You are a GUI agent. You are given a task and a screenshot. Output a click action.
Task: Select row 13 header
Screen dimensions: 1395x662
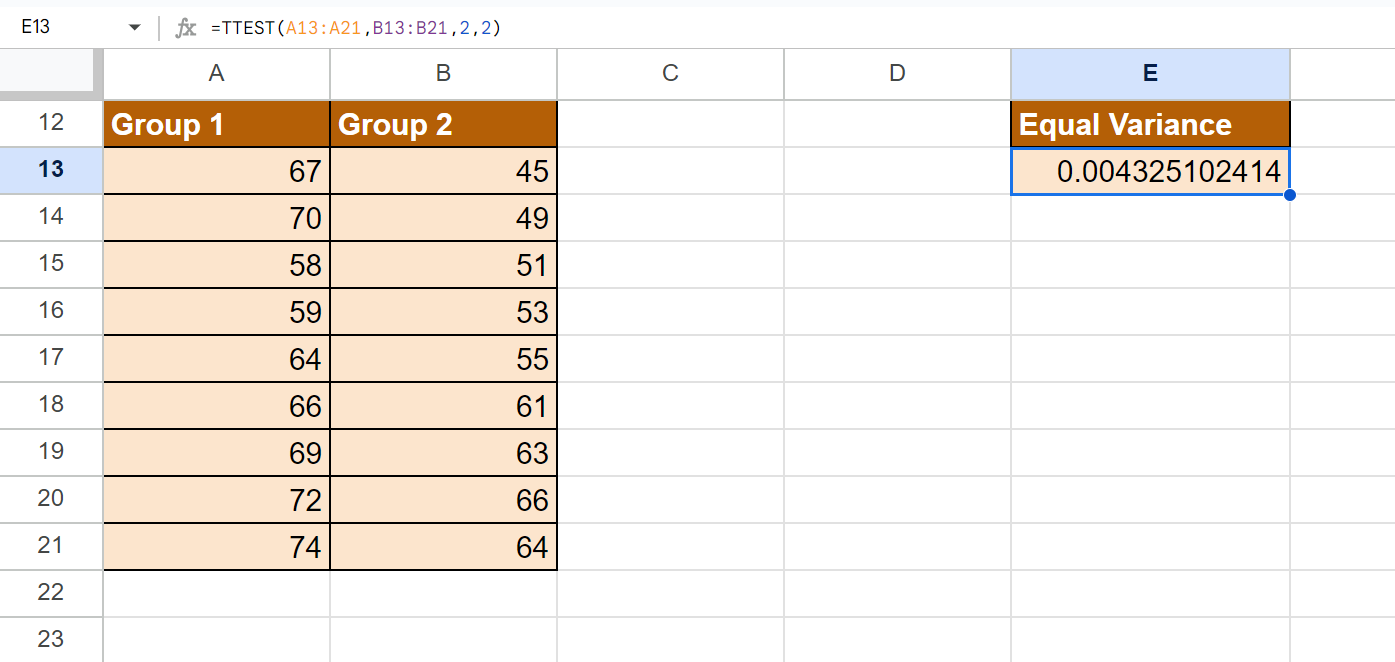pos(51,170)
